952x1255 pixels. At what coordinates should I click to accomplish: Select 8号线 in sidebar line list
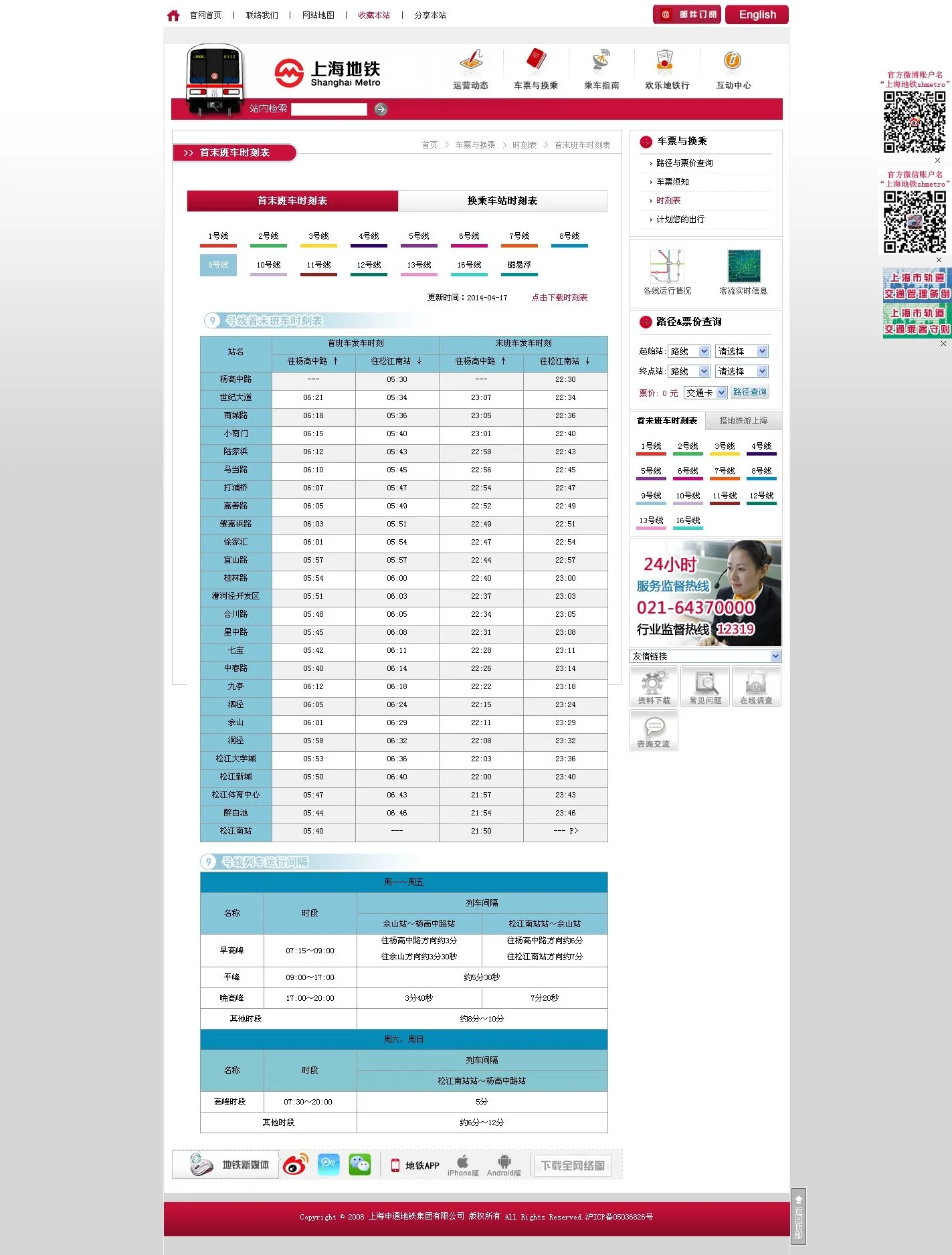point(761,472)
